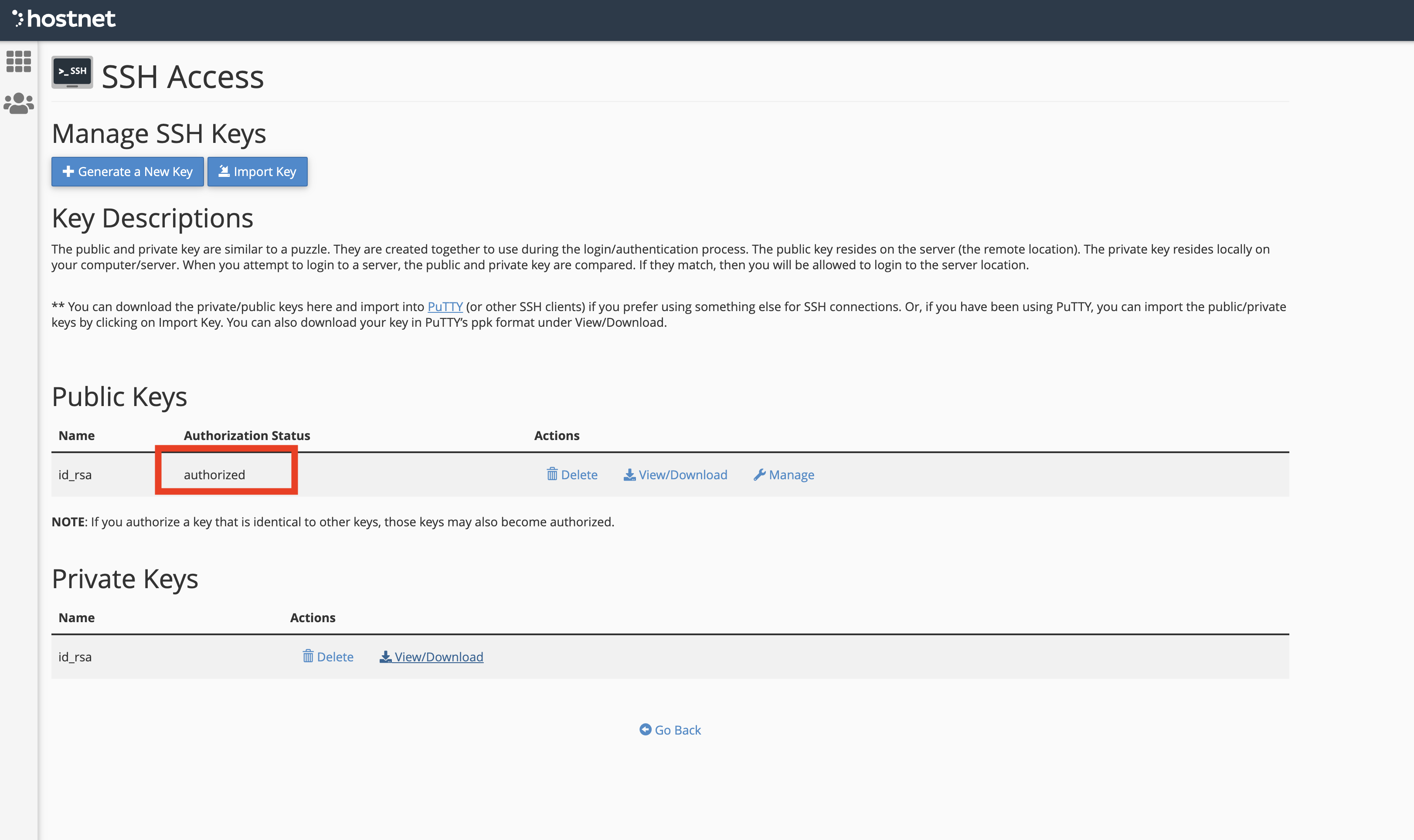The image size is (1414, 840).
Task: Open the PuTTY link
Action: [445, 306]
